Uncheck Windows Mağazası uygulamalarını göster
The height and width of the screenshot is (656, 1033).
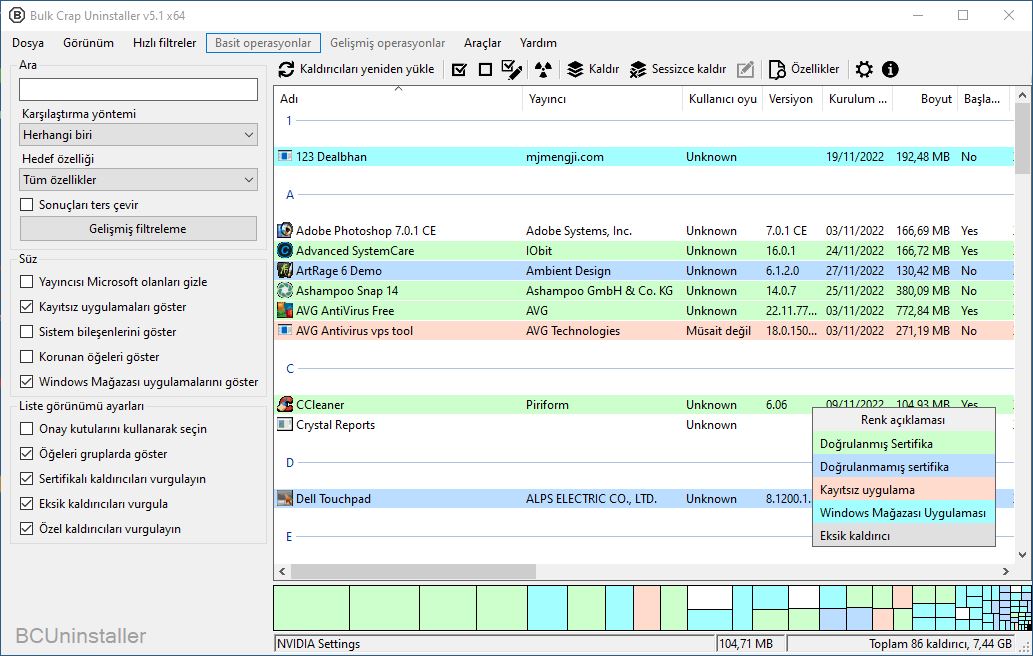click(x=26, y=381)
